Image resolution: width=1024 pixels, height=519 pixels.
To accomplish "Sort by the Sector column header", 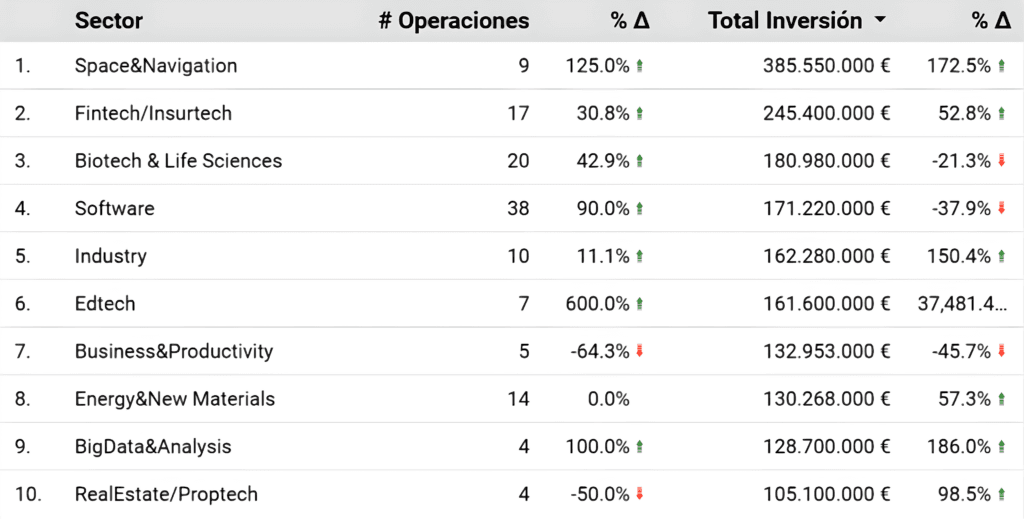I will point(108,21).
